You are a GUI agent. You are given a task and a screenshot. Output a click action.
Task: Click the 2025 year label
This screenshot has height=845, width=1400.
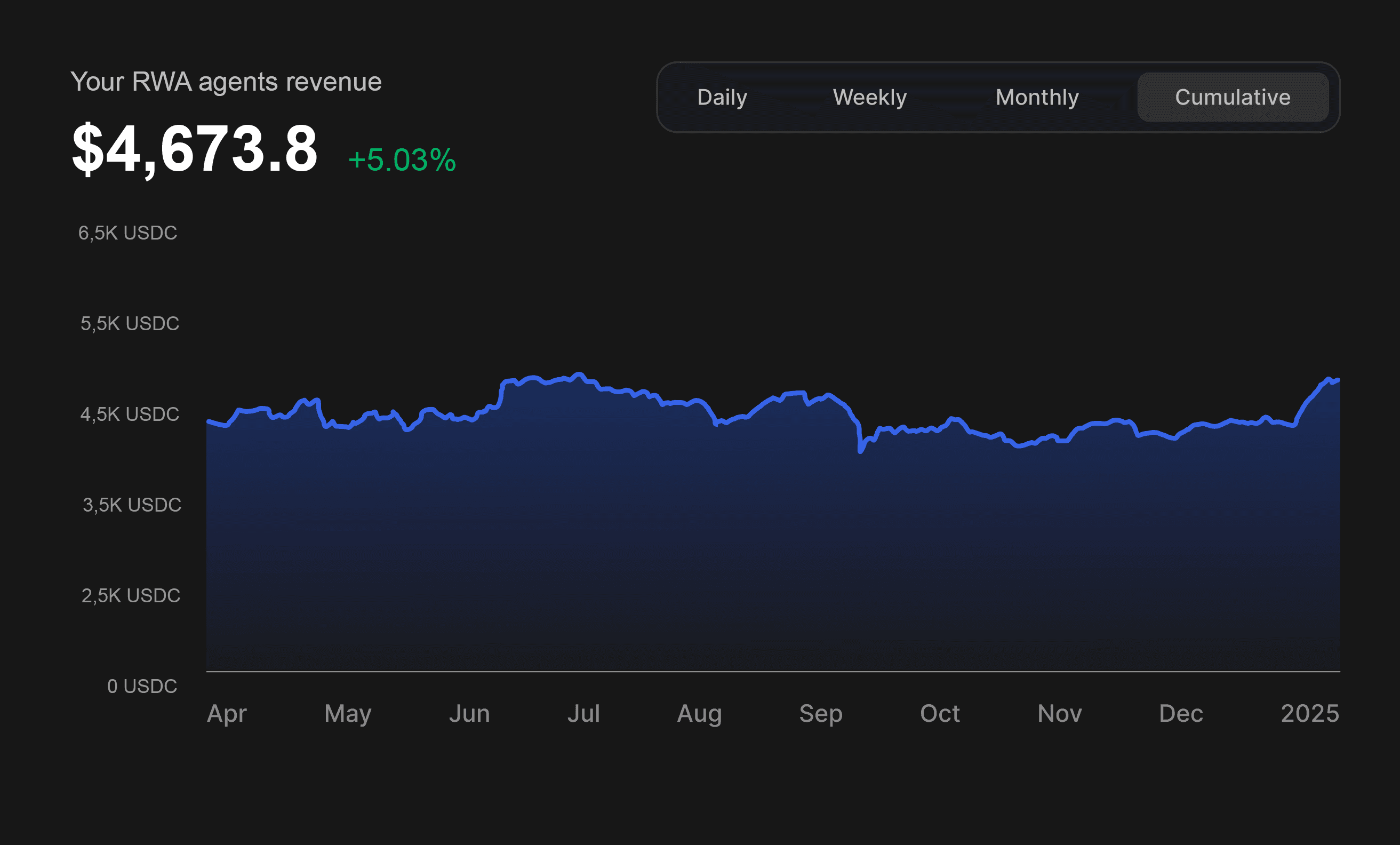pyautogui.click(x=1310, y=713)
